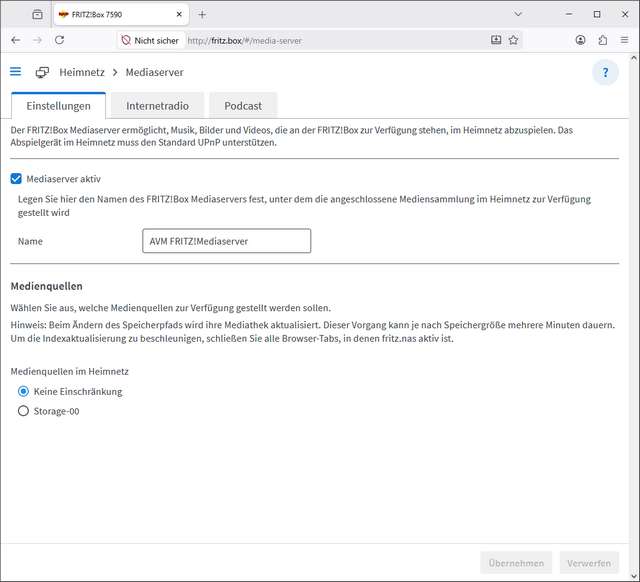
Task: Select the Keine Einschränkung radio option
Action: pos(23,391)
